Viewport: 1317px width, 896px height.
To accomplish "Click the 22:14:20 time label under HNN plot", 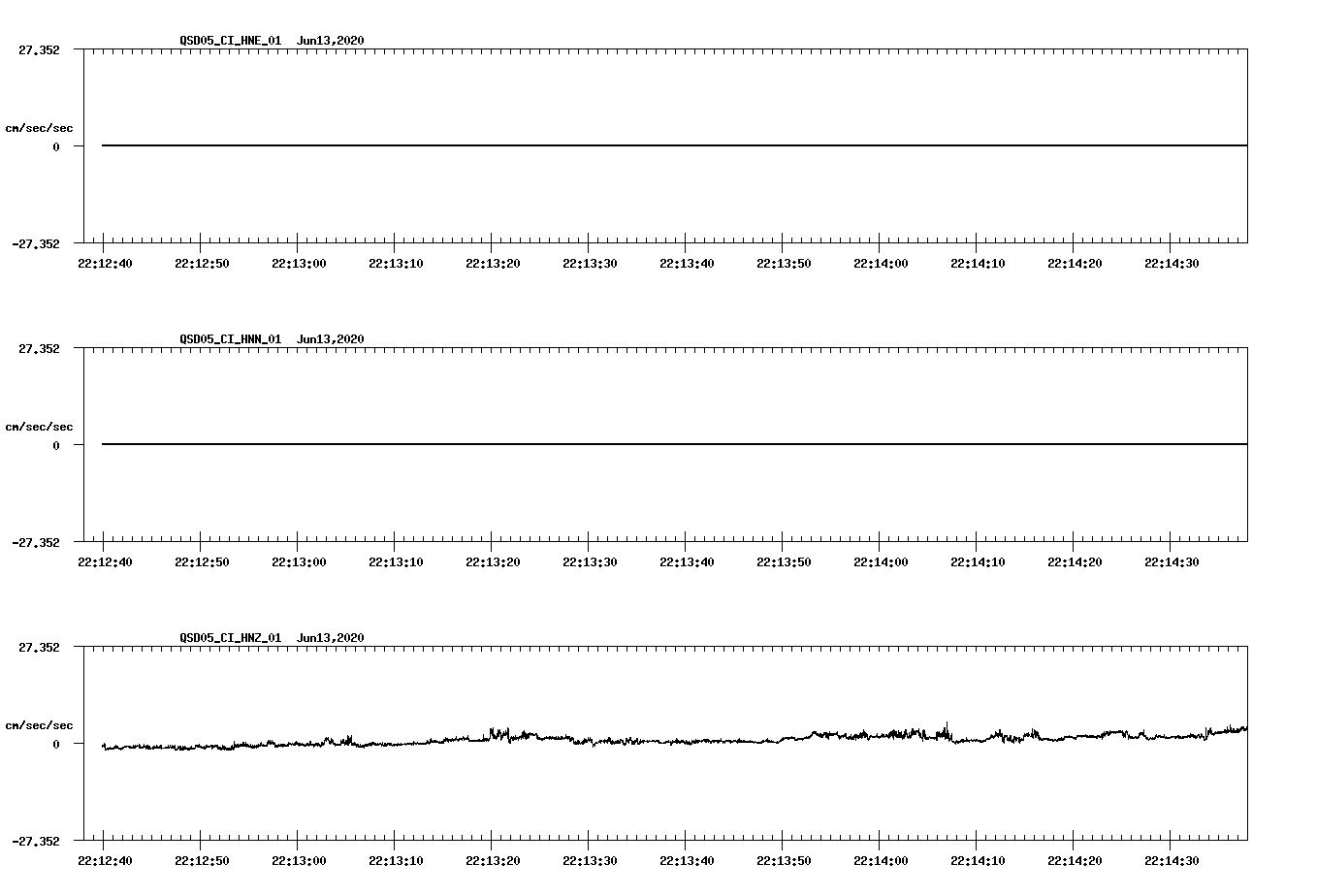I will 1075,562.
